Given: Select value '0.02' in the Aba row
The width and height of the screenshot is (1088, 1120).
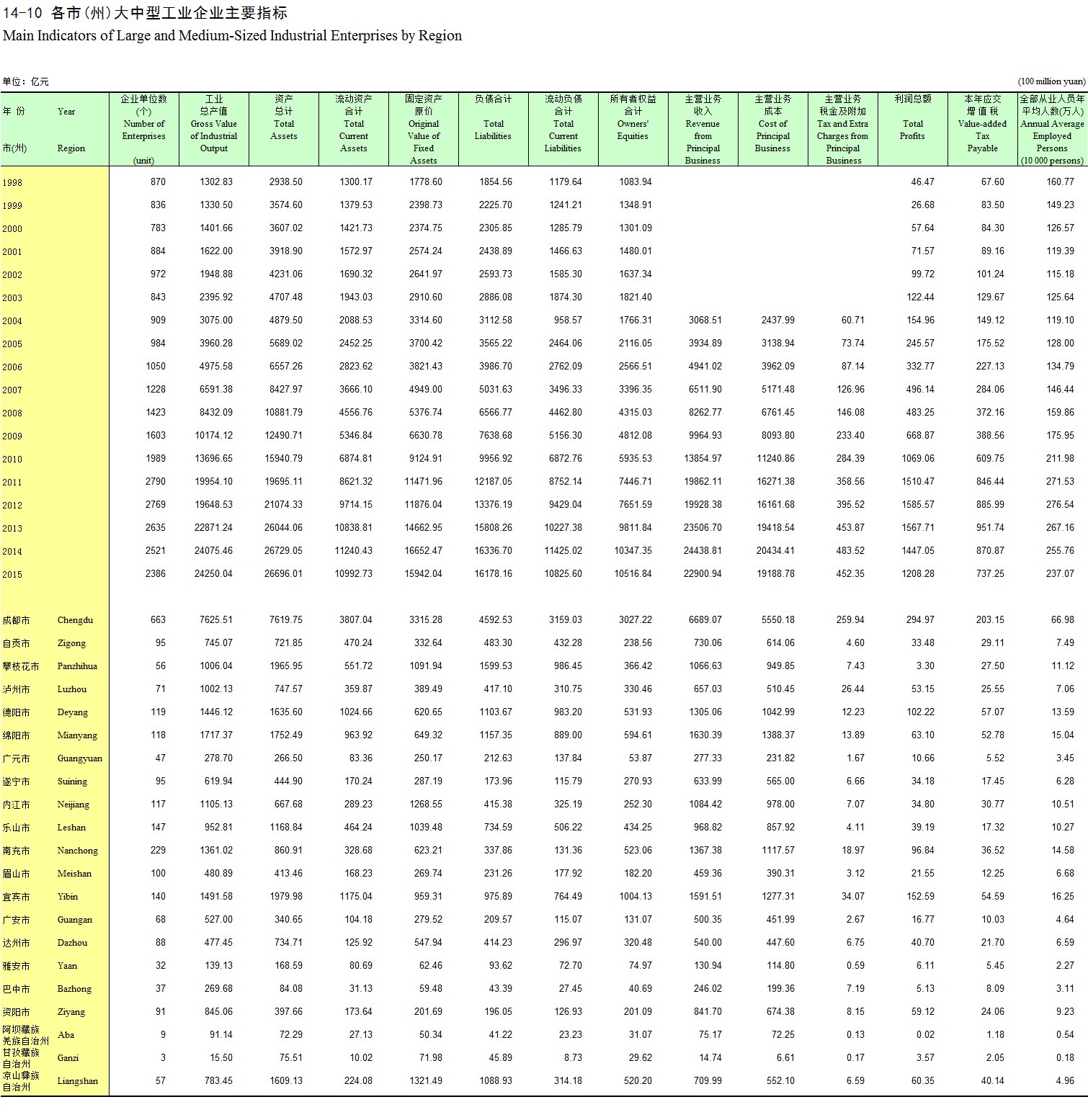Looking at the screenshot, I should point(926,1035).
